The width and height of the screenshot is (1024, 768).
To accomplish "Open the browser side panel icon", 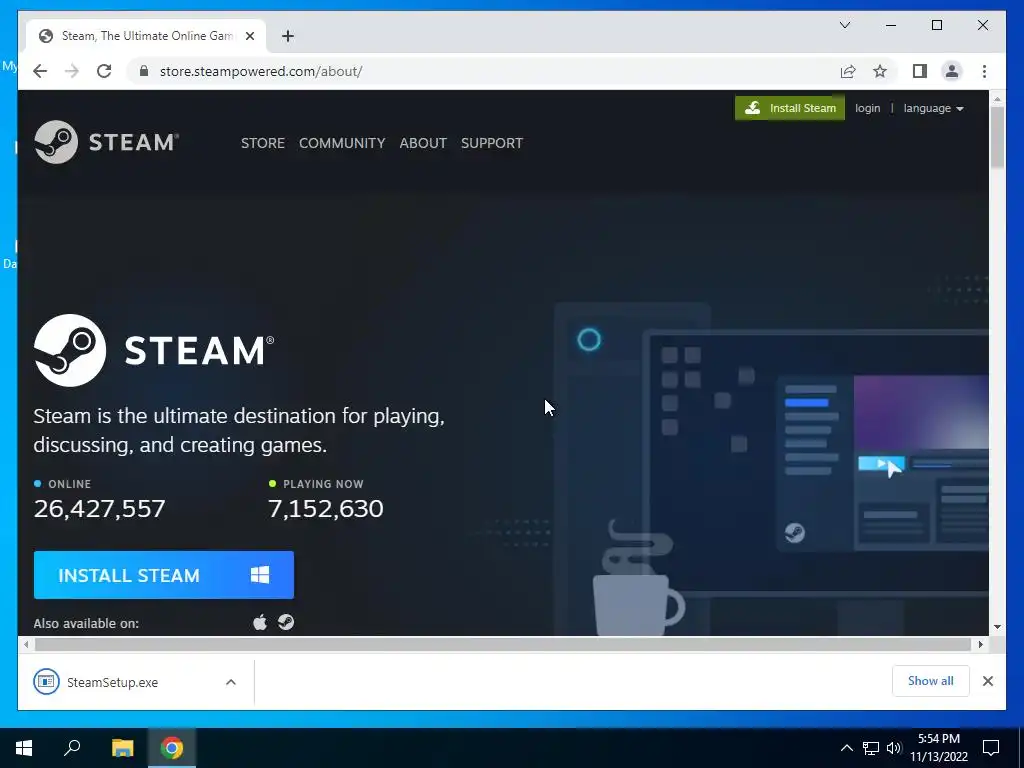I will (920, 71).
